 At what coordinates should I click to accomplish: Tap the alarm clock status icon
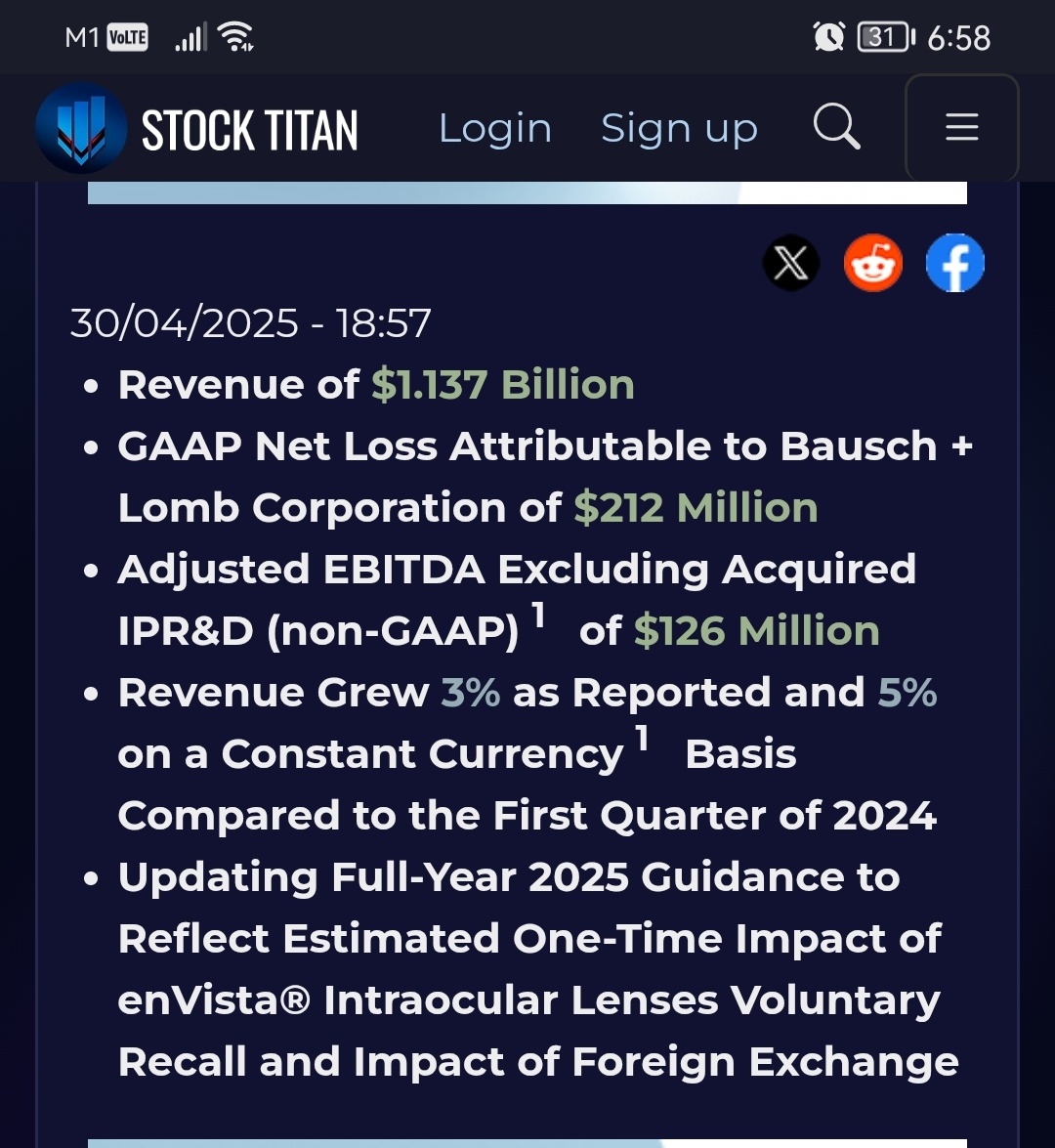click(x=828, y=36)
